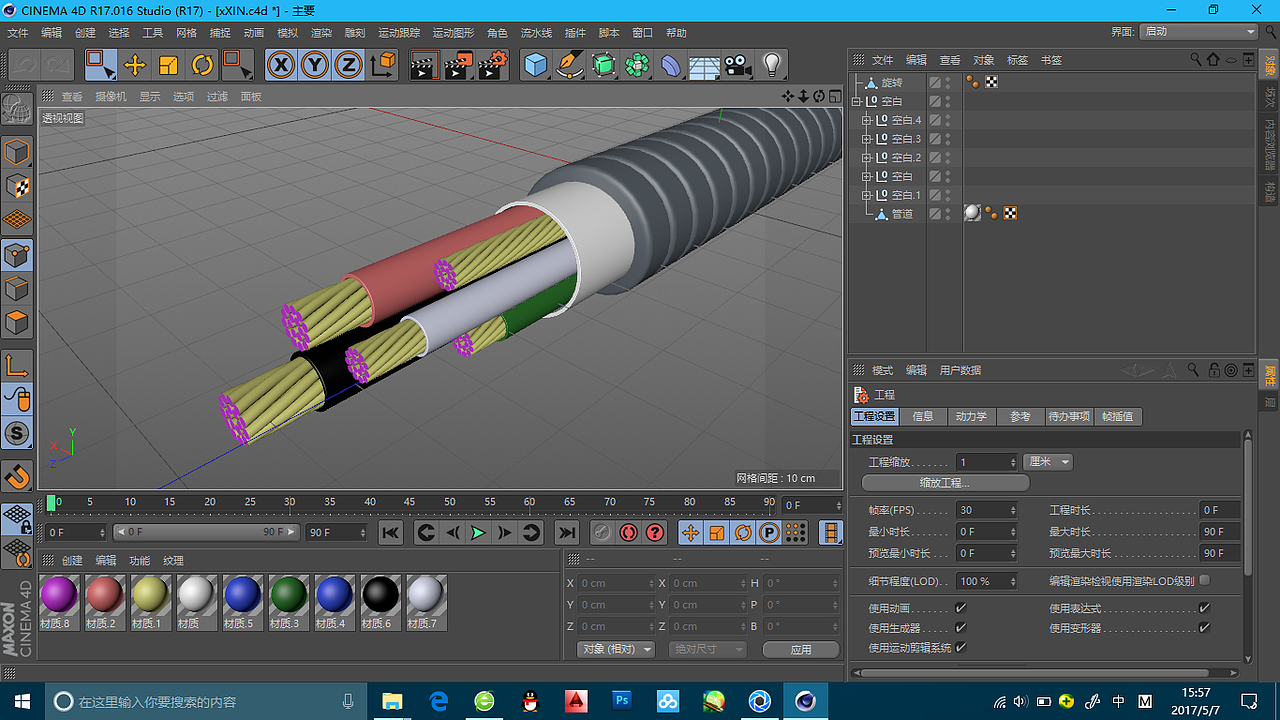The image size is (1280, 720).
Task: Select the Move tool in the top toolbar
Action: (x=134, y=66)
